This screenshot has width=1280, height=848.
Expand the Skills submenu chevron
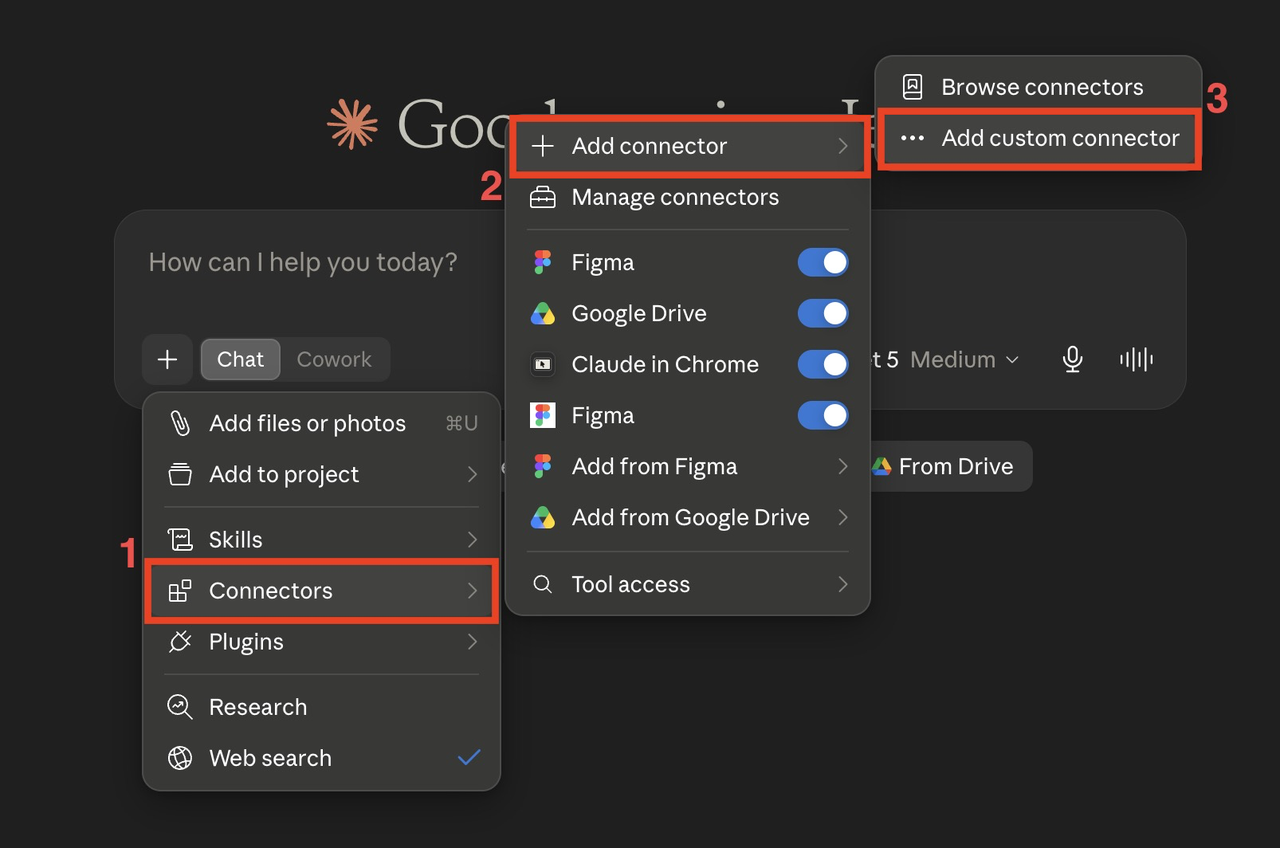click(x=472, y=540)
